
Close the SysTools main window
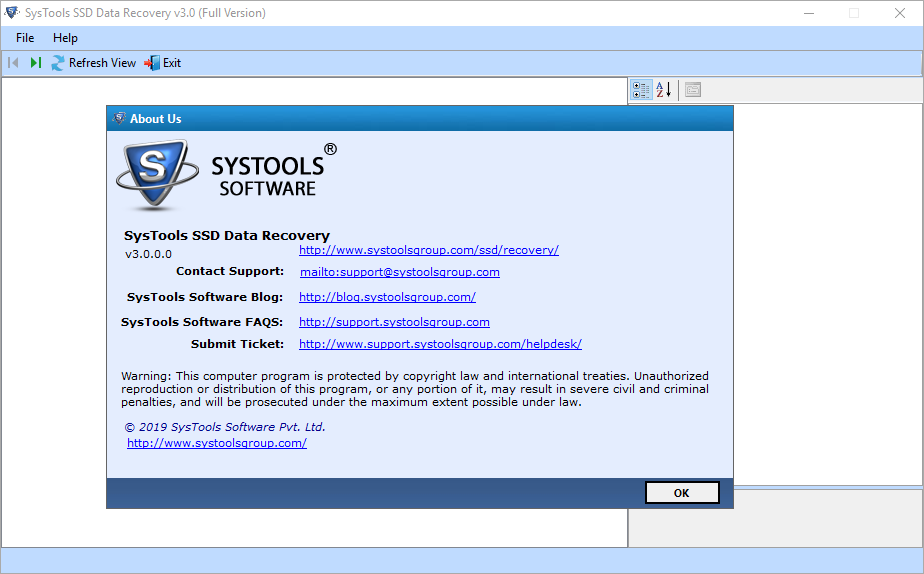tap(900, 13)
